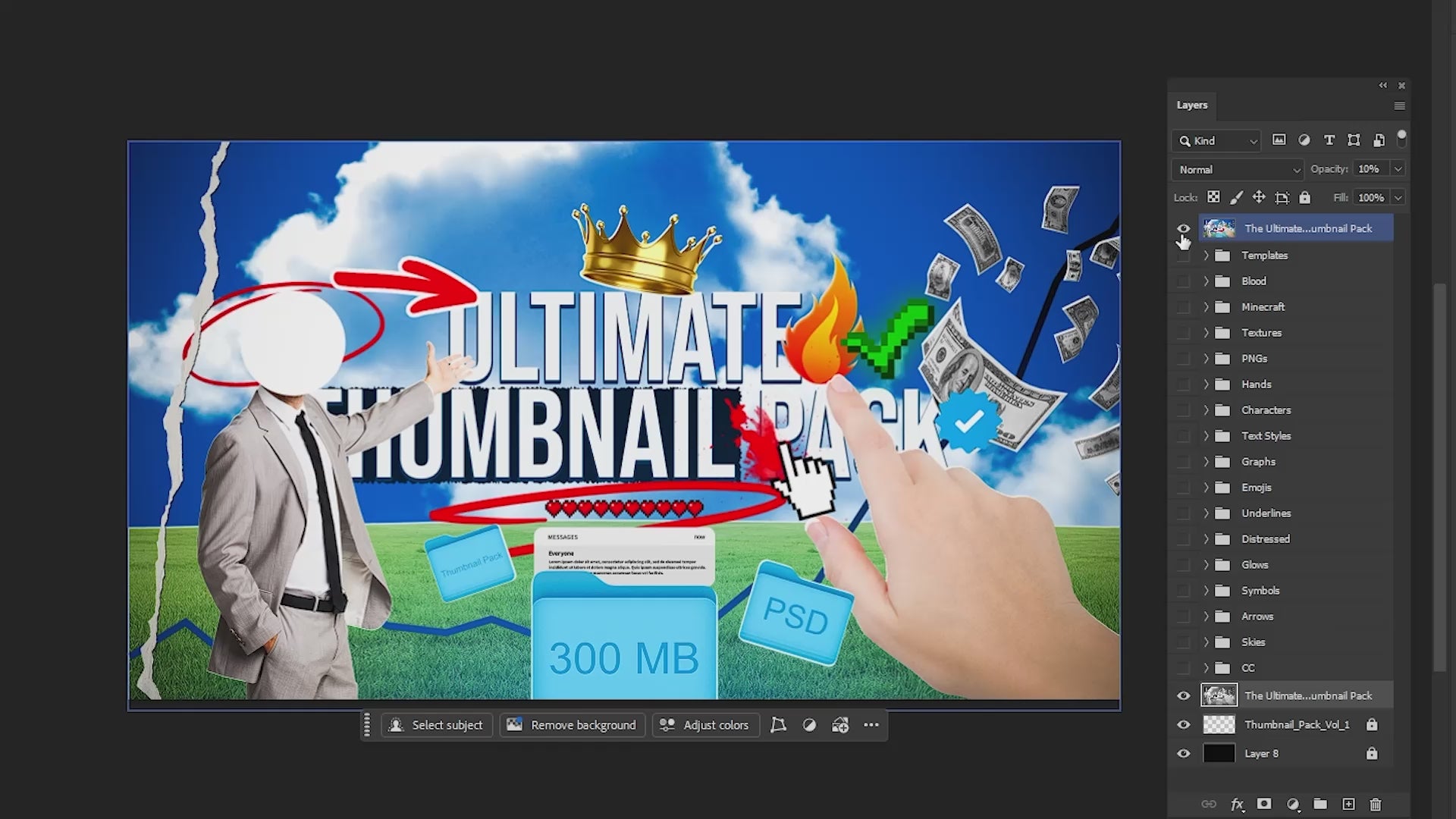This screenshot has width=1456, height=819.
Task: Select the Thumbnail_Pack_Vol_1 layer thumbnail
Action: click(x=1219, y=725)
